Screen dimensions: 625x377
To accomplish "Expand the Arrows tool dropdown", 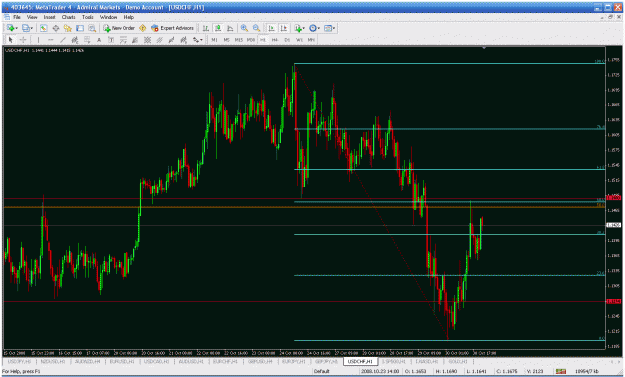I will coord(201,40).
